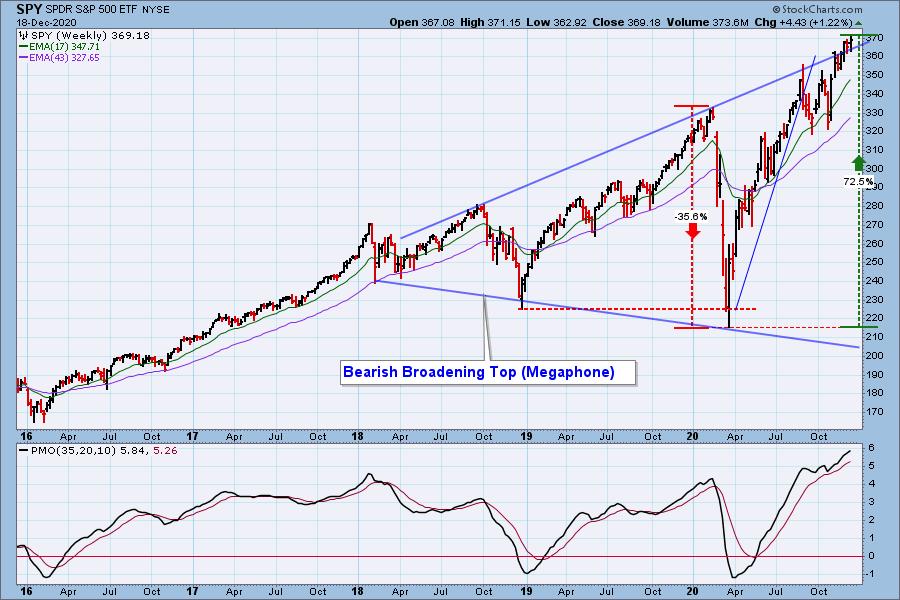Click the Open 367.08 value
This screenshot has width=900, height=600.
(422, 22)
